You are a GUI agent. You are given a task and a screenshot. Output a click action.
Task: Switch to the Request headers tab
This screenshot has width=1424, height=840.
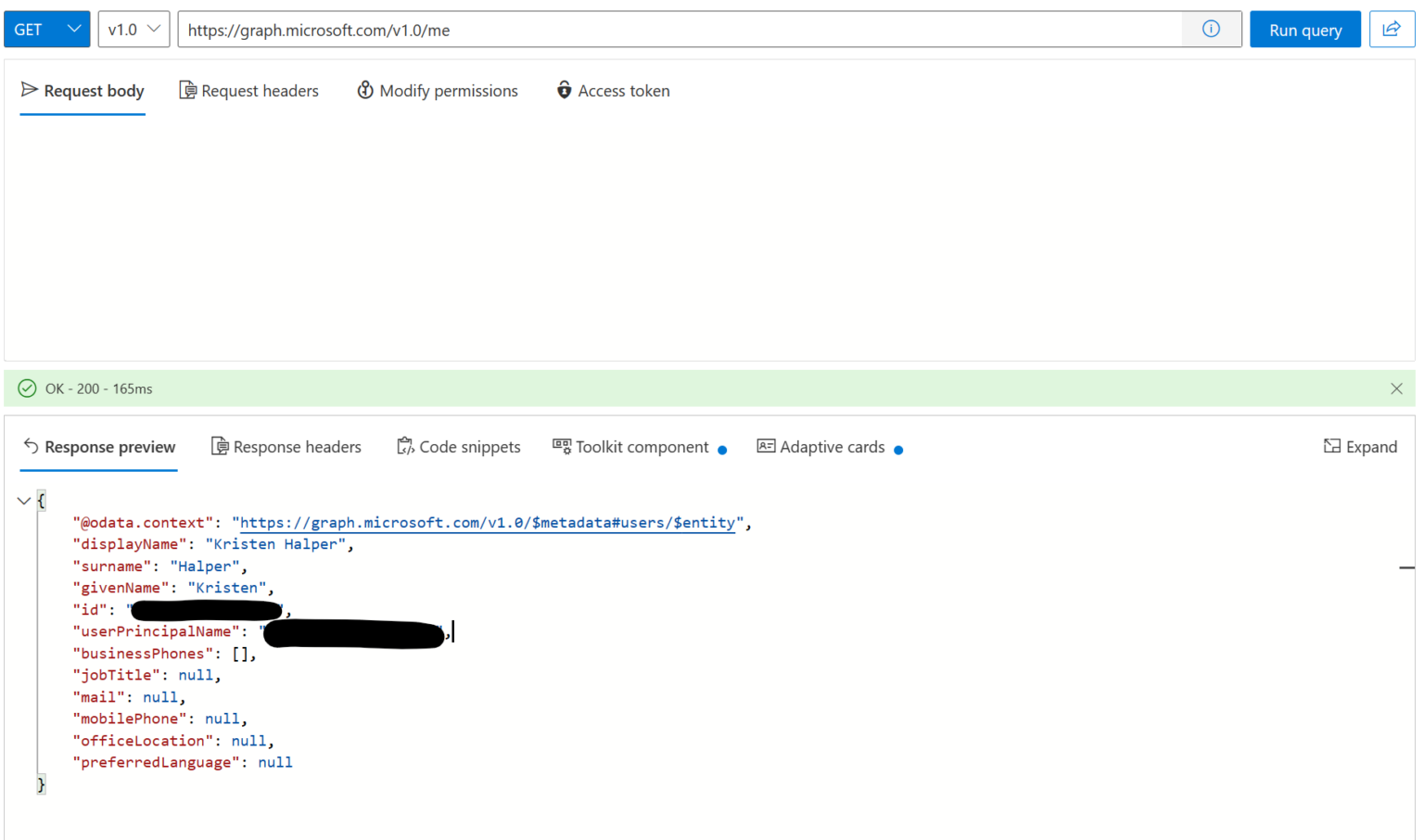pos(248,90)
